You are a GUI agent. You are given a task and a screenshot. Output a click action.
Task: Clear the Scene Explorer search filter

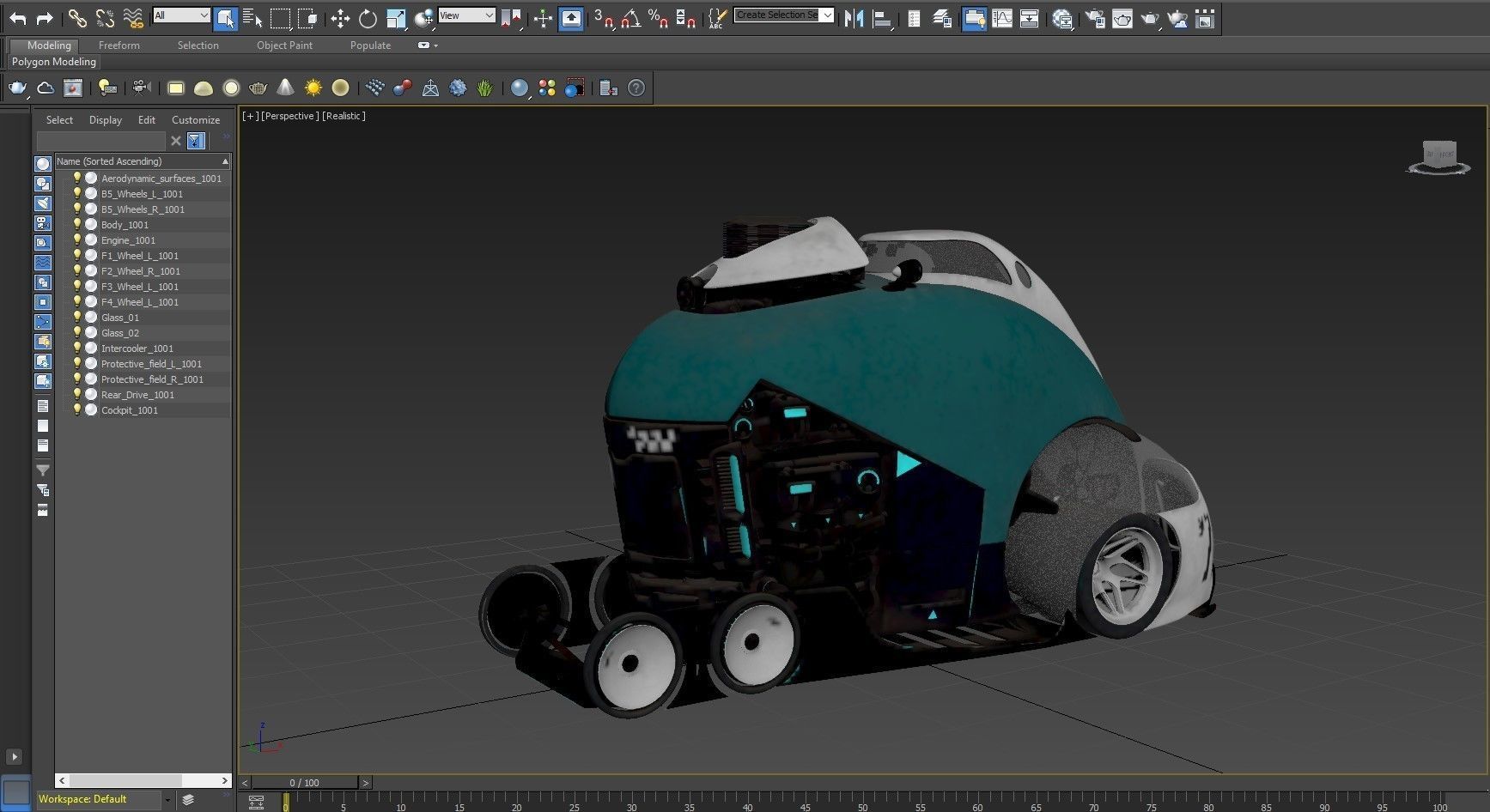[x=176, y=141]
